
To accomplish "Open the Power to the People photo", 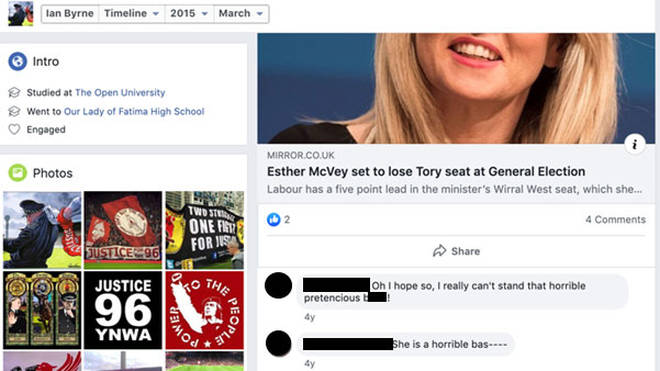I will coord(205,310).
